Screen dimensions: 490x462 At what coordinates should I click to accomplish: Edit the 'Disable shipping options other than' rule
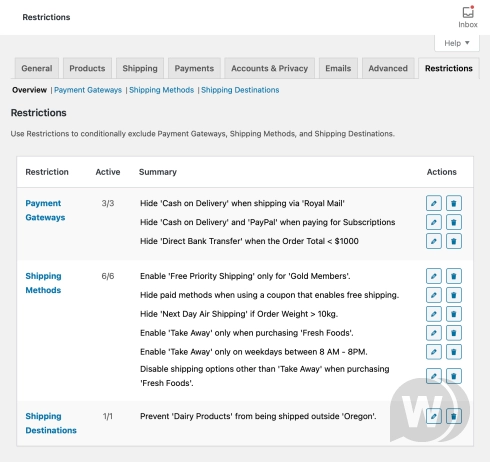tap(434, 376)
